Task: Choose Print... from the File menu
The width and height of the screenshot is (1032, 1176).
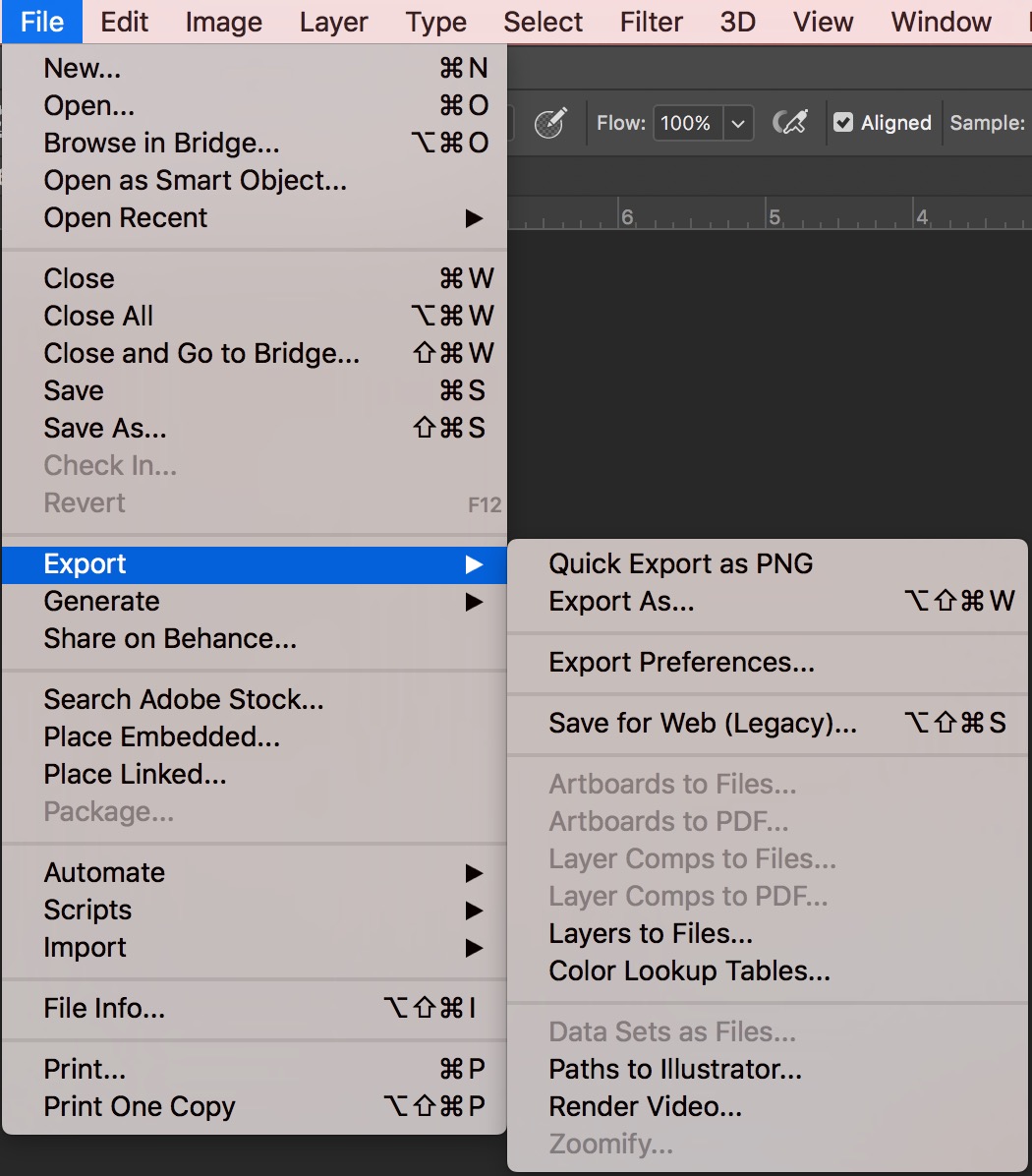Action: coord(255,1070)
